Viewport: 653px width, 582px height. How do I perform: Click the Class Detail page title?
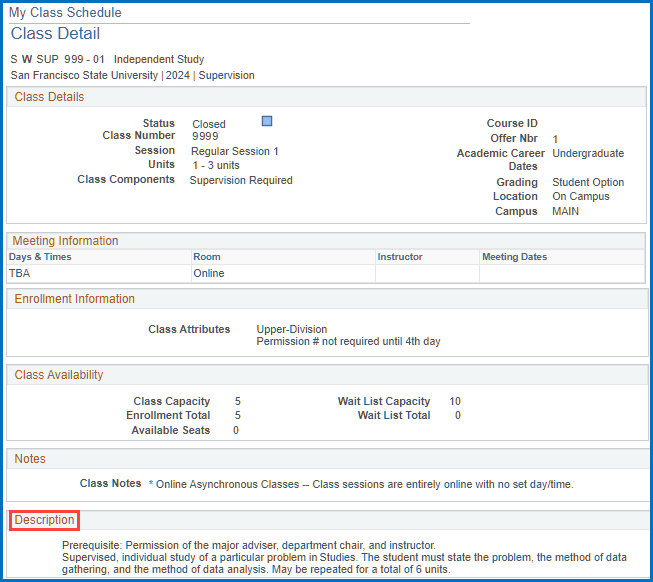click(55, 34)
